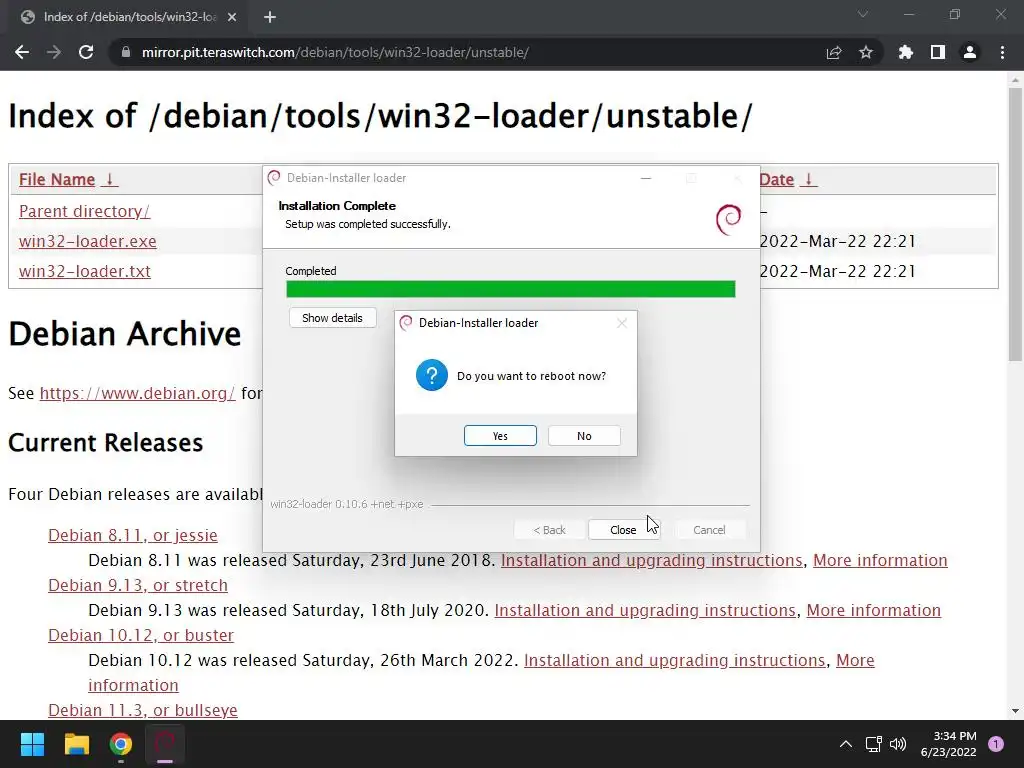
Task: Open Debian 9.13, or stretch link
Action: 138,585
